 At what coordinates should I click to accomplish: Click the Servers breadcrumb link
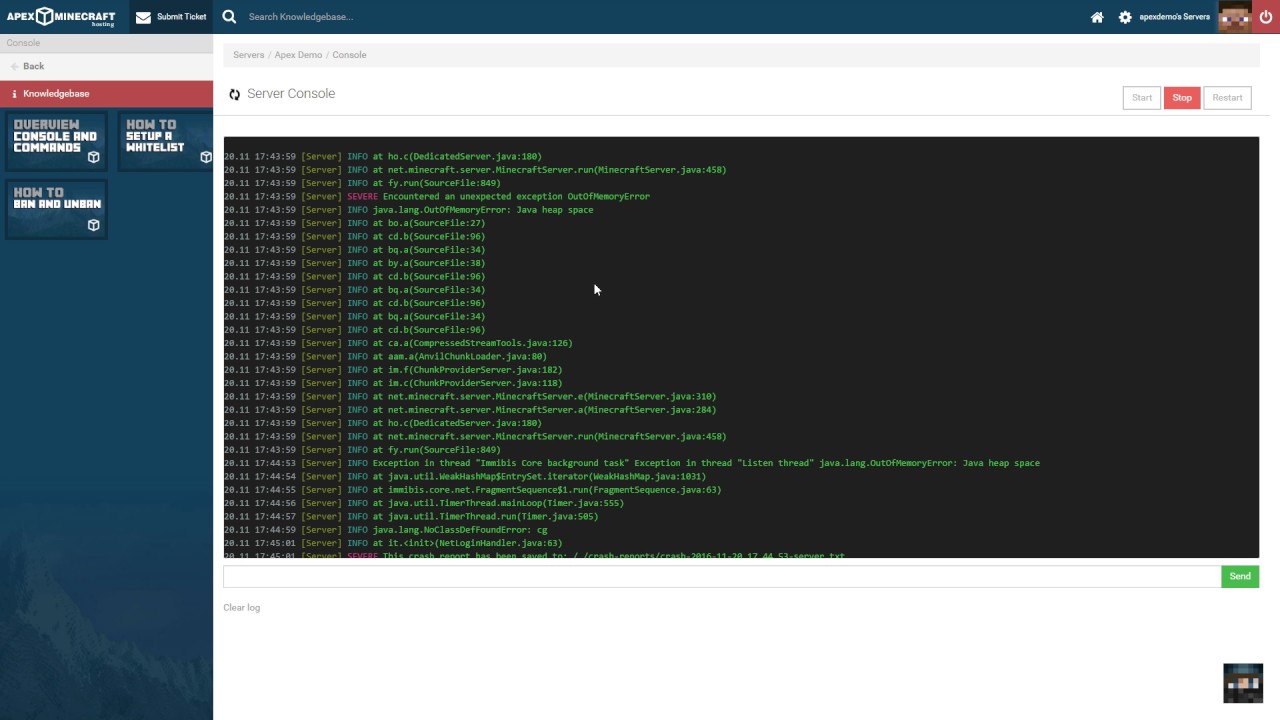point(248,55)
